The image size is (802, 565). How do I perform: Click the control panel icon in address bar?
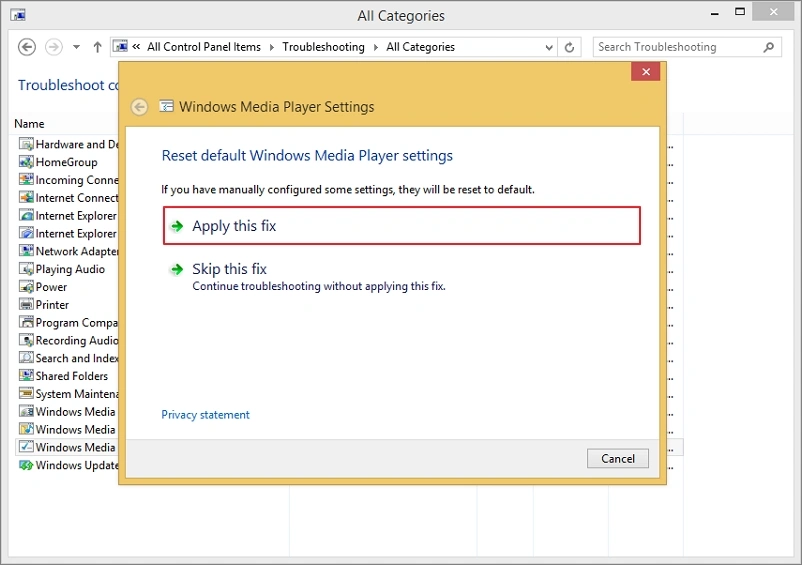tap(120, 47)
